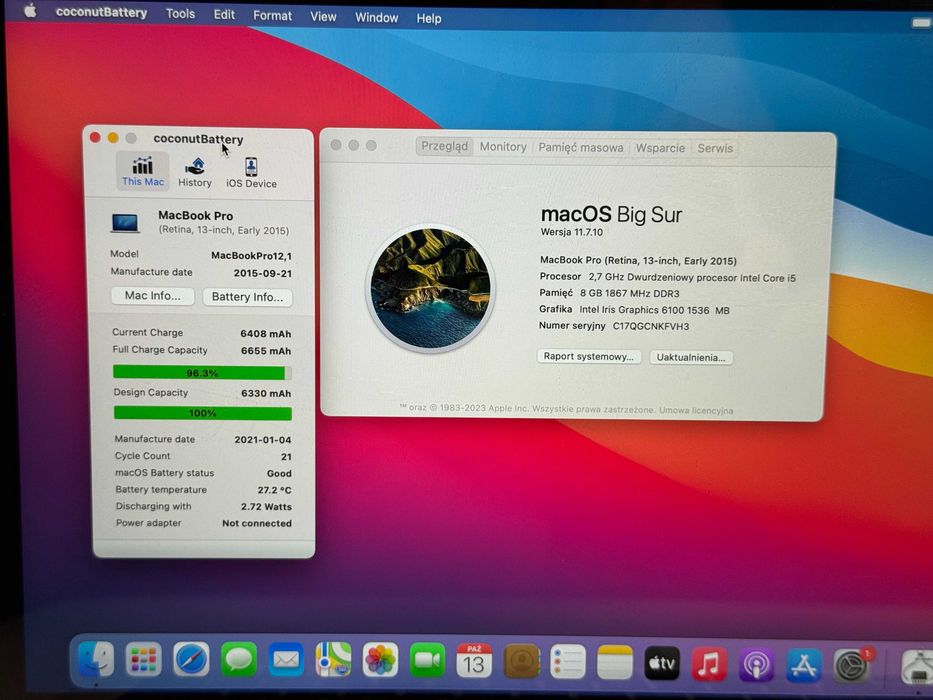933x700 pixels.
Task: Open the Format menu
Action: tap(273, 15)
